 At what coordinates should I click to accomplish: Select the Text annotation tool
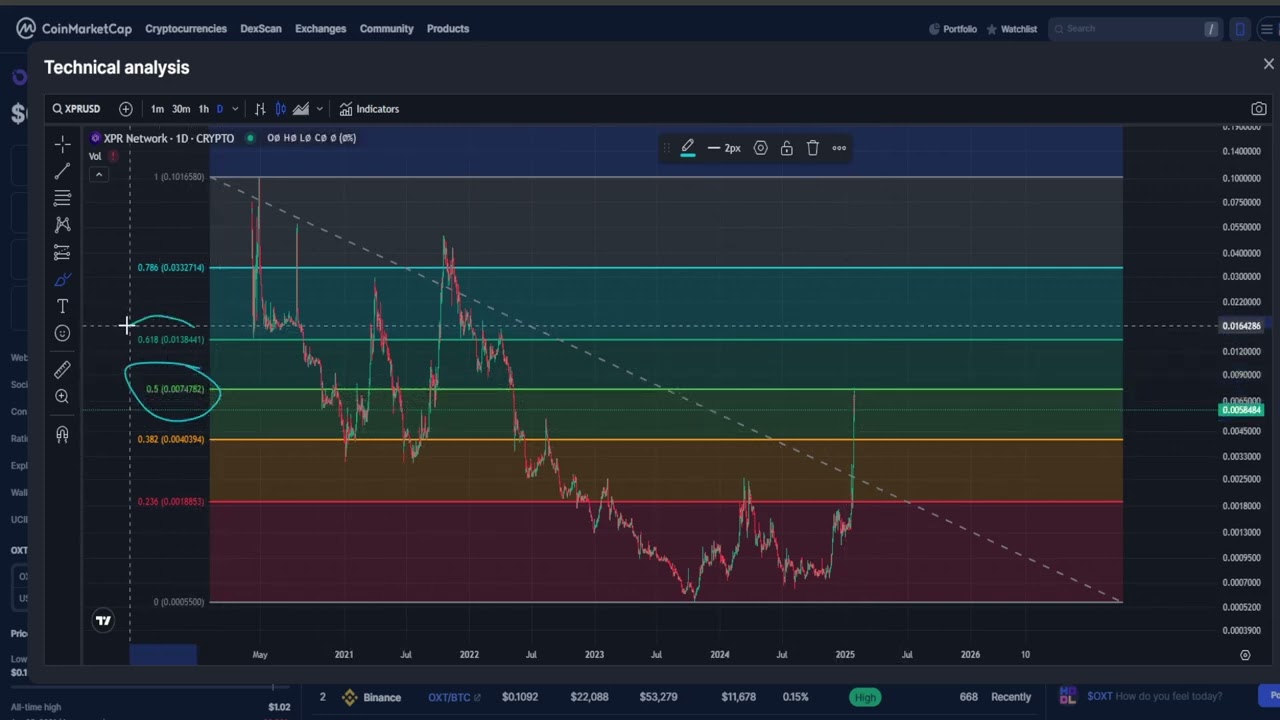[x=62, y=306]
